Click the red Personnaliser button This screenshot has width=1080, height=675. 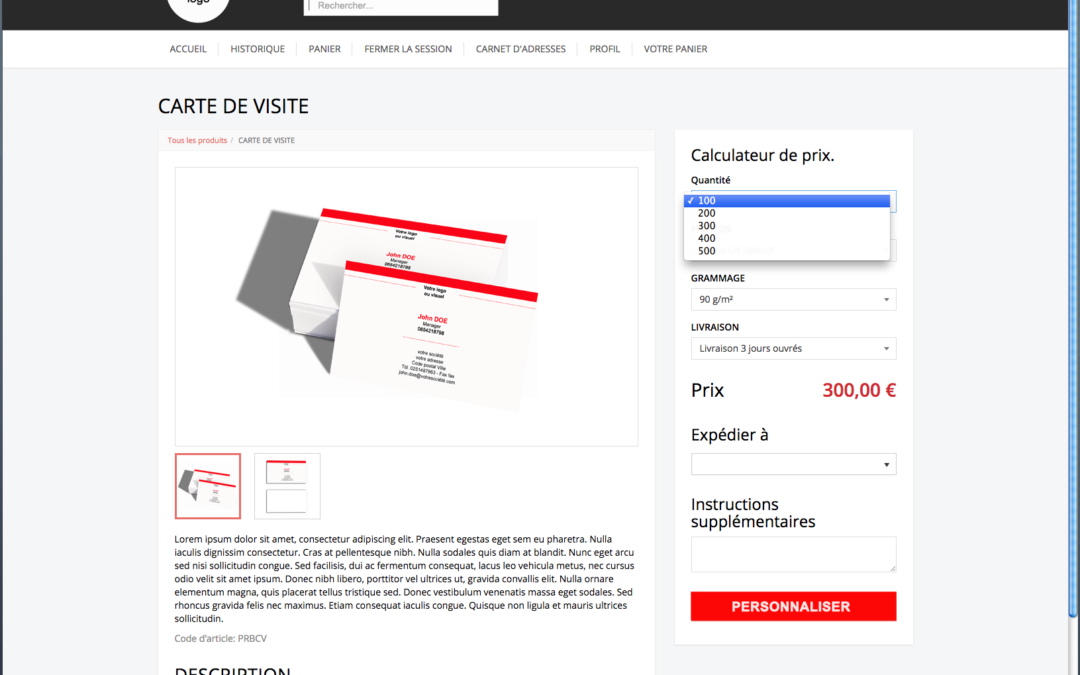click(x=793, y=606)
